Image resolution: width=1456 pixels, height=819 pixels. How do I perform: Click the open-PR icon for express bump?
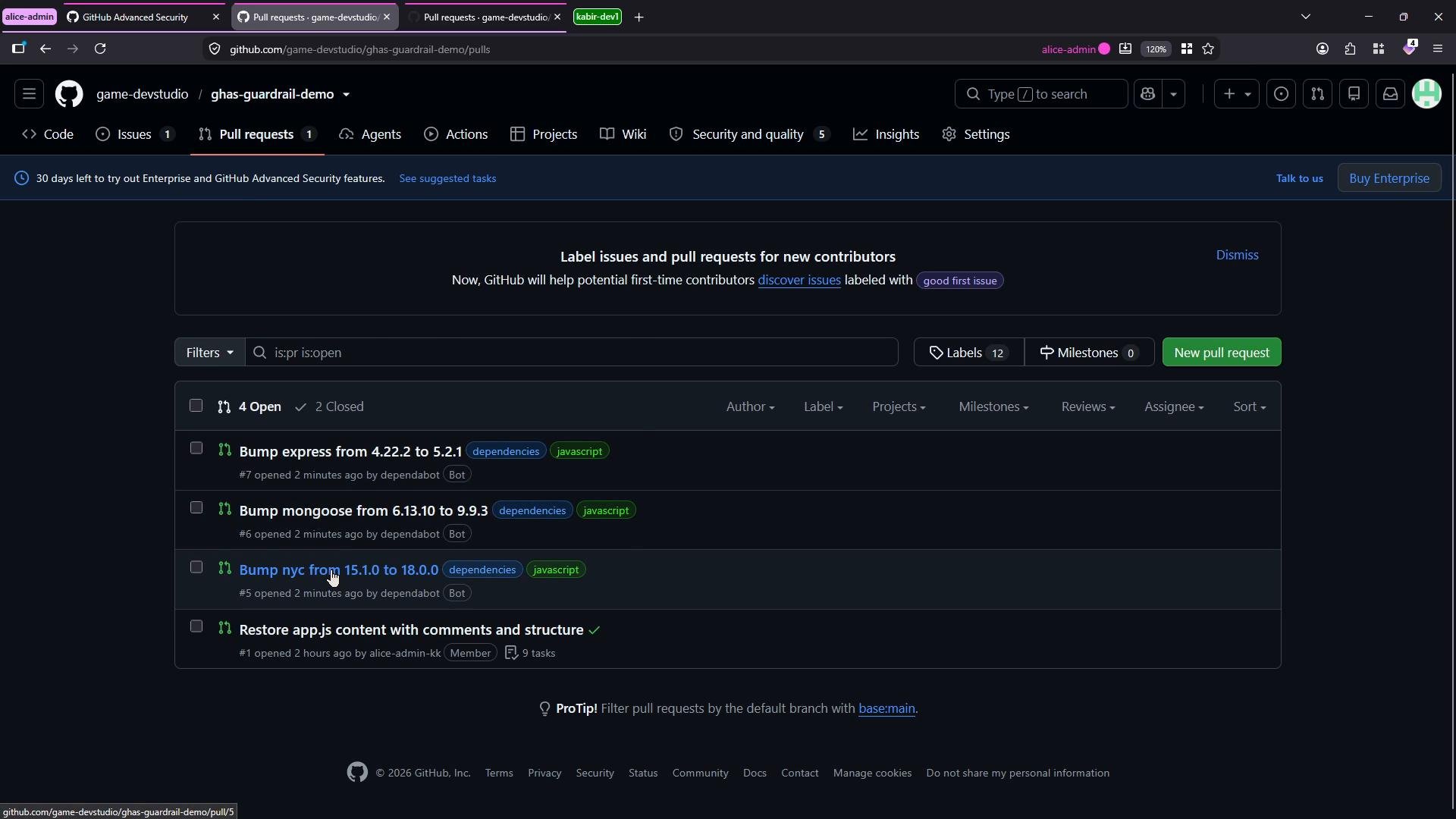tap(224, 450)
